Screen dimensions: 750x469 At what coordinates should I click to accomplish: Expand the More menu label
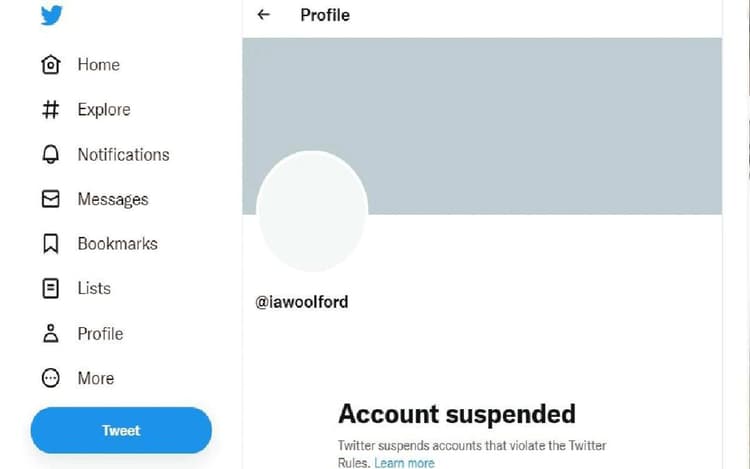point(96,378)
